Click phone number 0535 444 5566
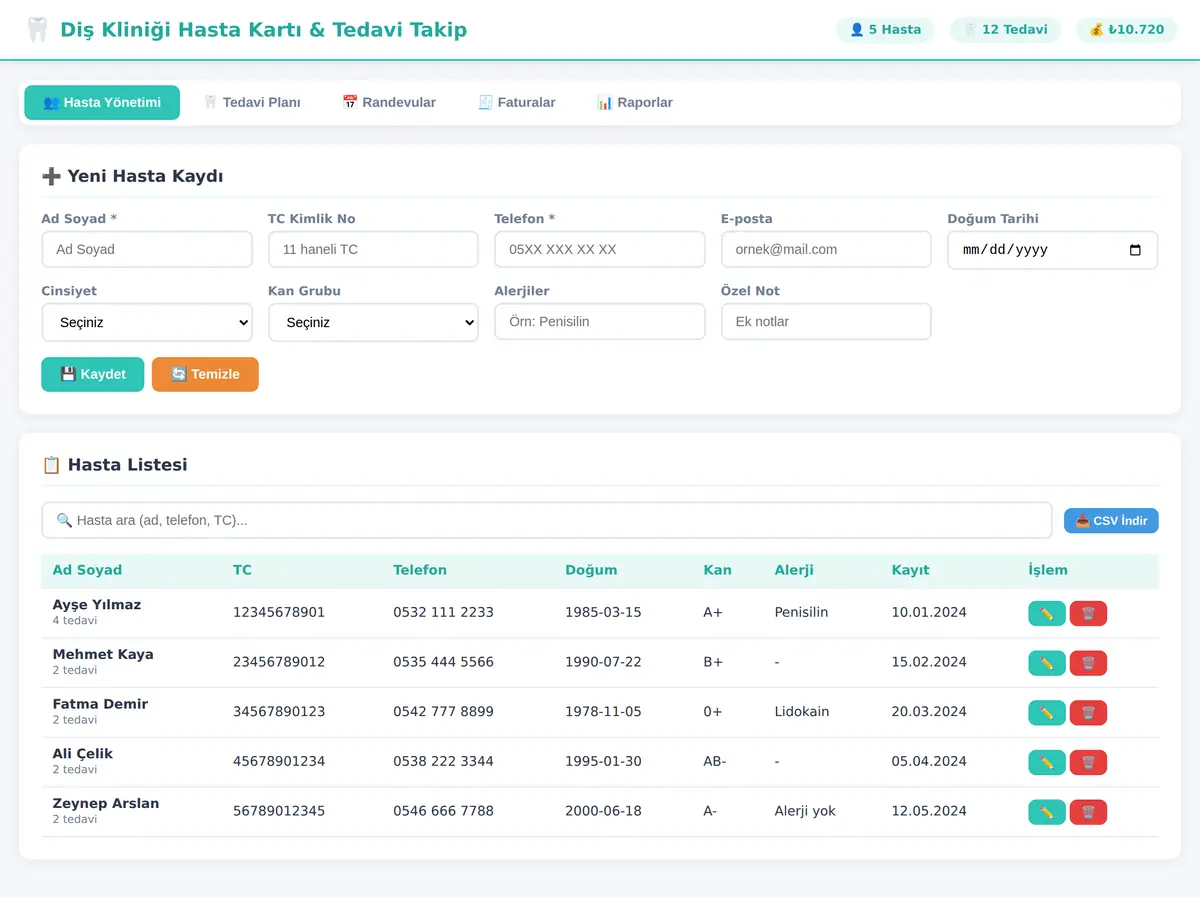The width and height of the screenshot is (1200, 897). click(443, 662)
